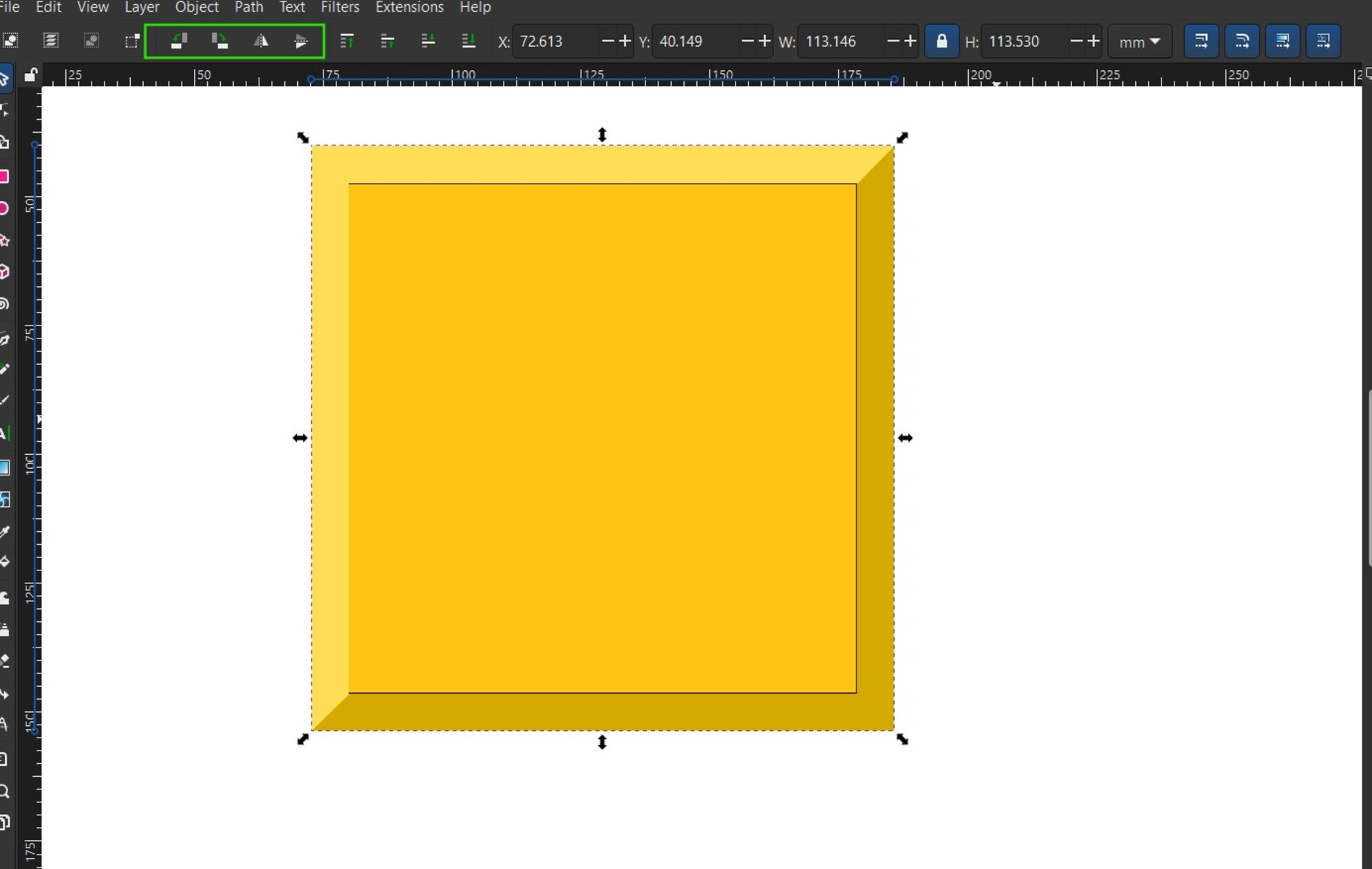Select the Spiral tool
This screenshot has width=1372, height=869.
pyautogui.click(x=4, y=303)
